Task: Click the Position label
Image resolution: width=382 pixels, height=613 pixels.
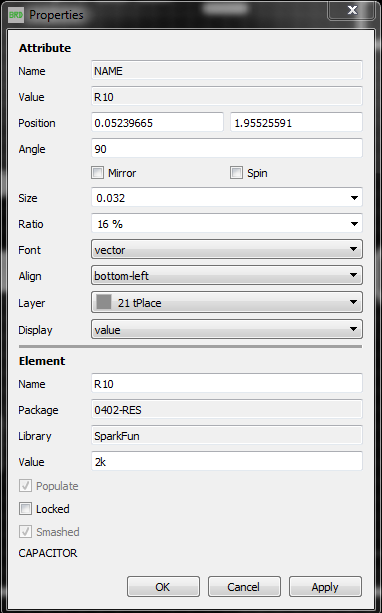Action: pyautogui.click(x=37, y=123)
